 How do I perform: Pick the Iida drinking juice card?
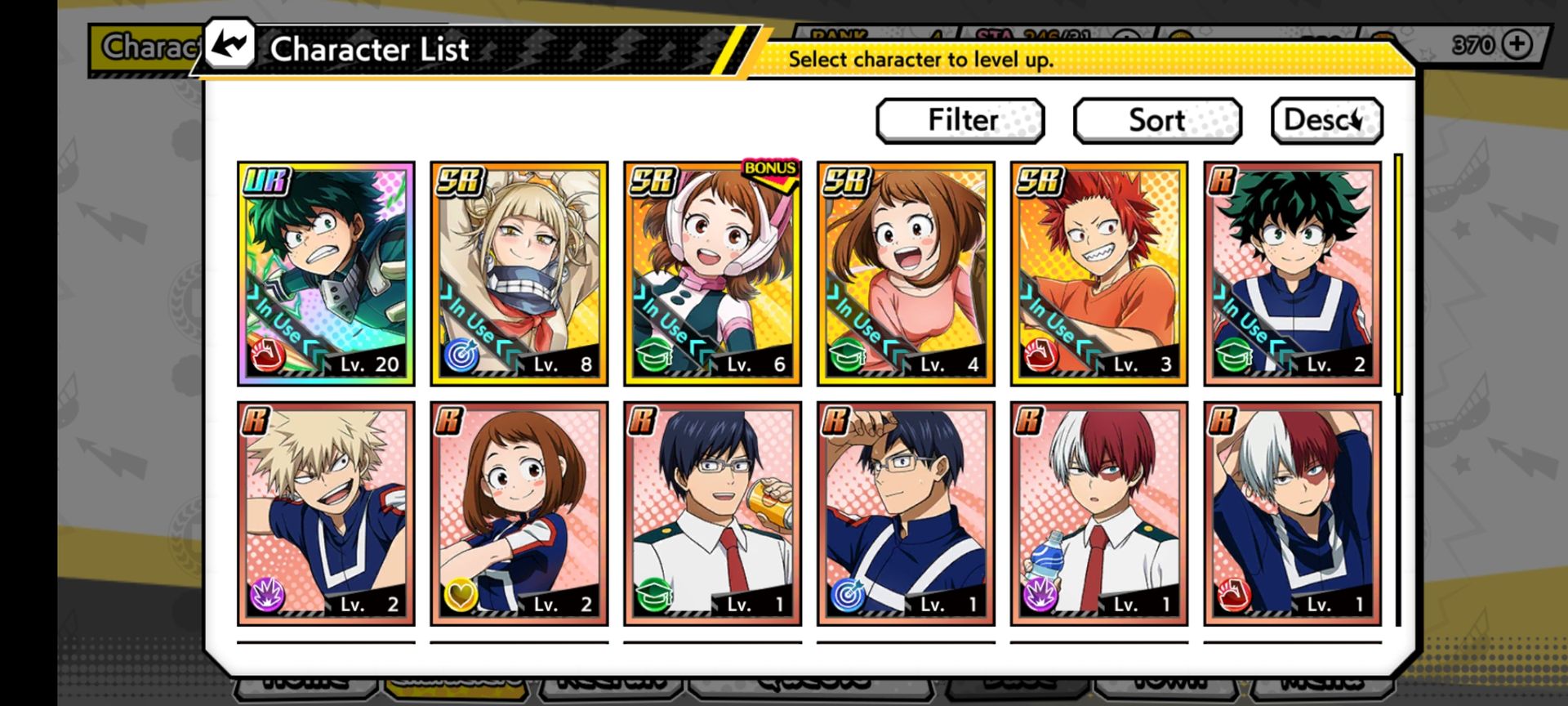[x=712, y=513]
